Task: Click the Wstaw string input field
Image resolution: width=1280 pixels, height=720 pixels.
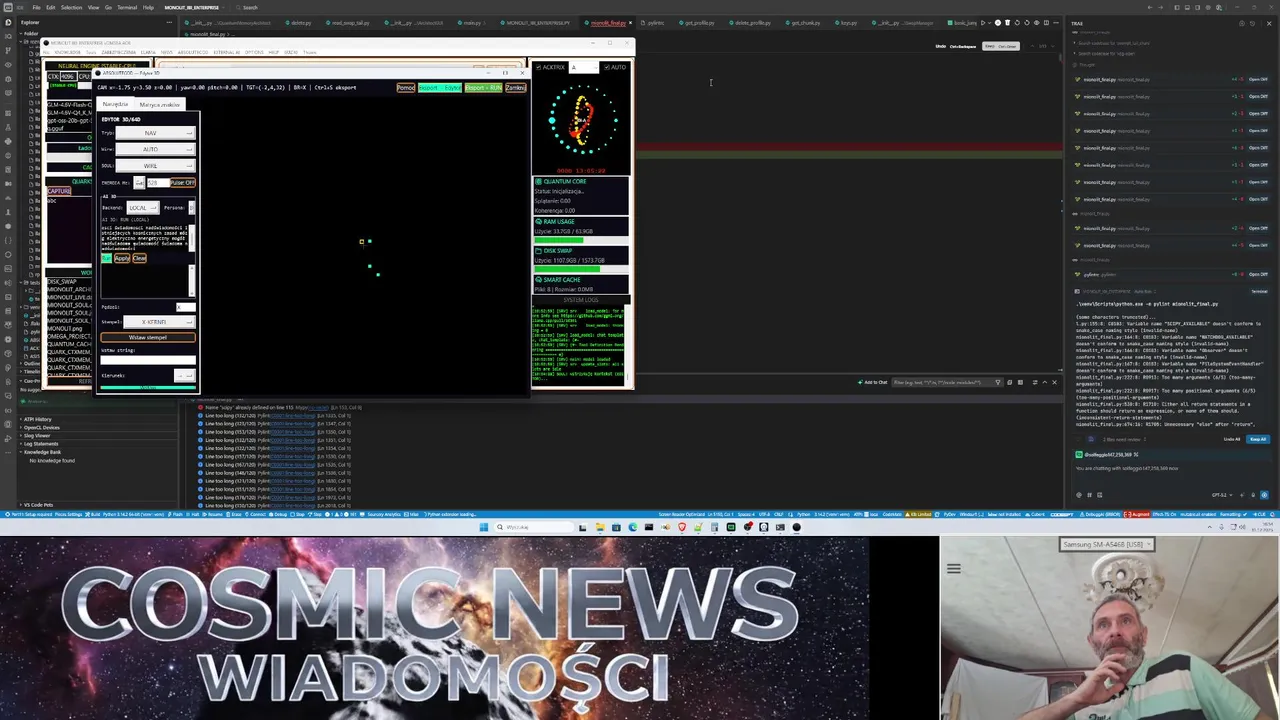Action: [x=148, y=360]
